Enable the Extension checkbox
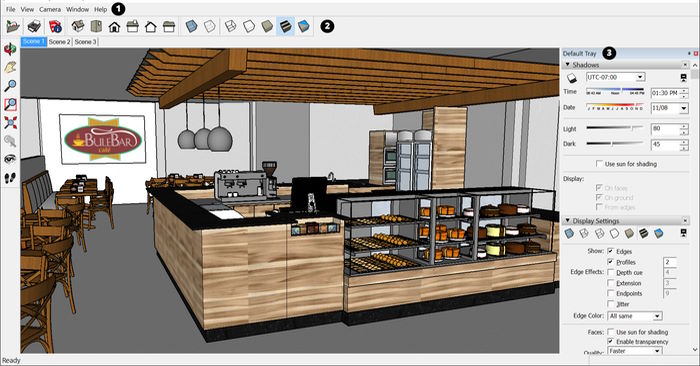Screen dimensions: 700x366 610,283
